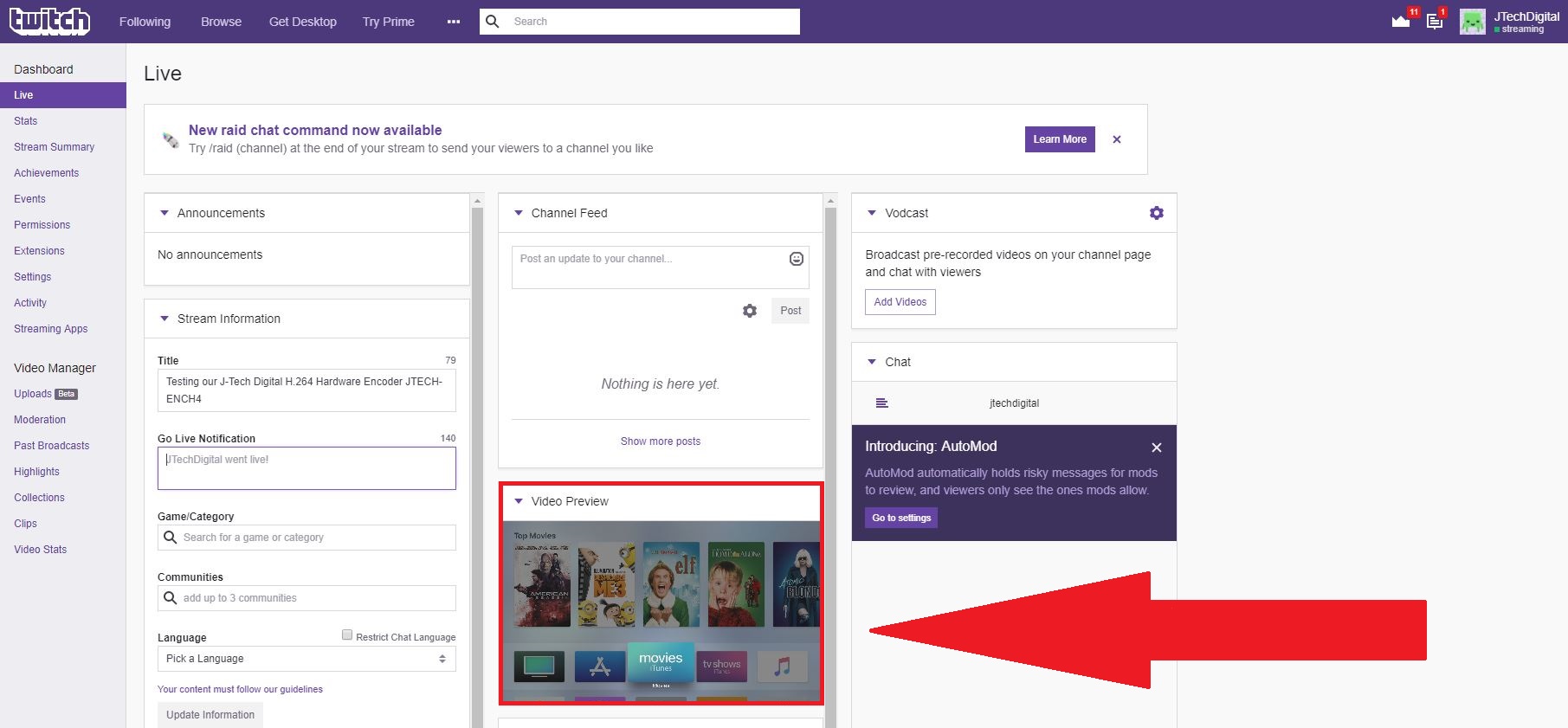The height and width of the screenshot is (728, 1568).
Task: Open Streaming Apps in the sidebar
Action: 51,329
